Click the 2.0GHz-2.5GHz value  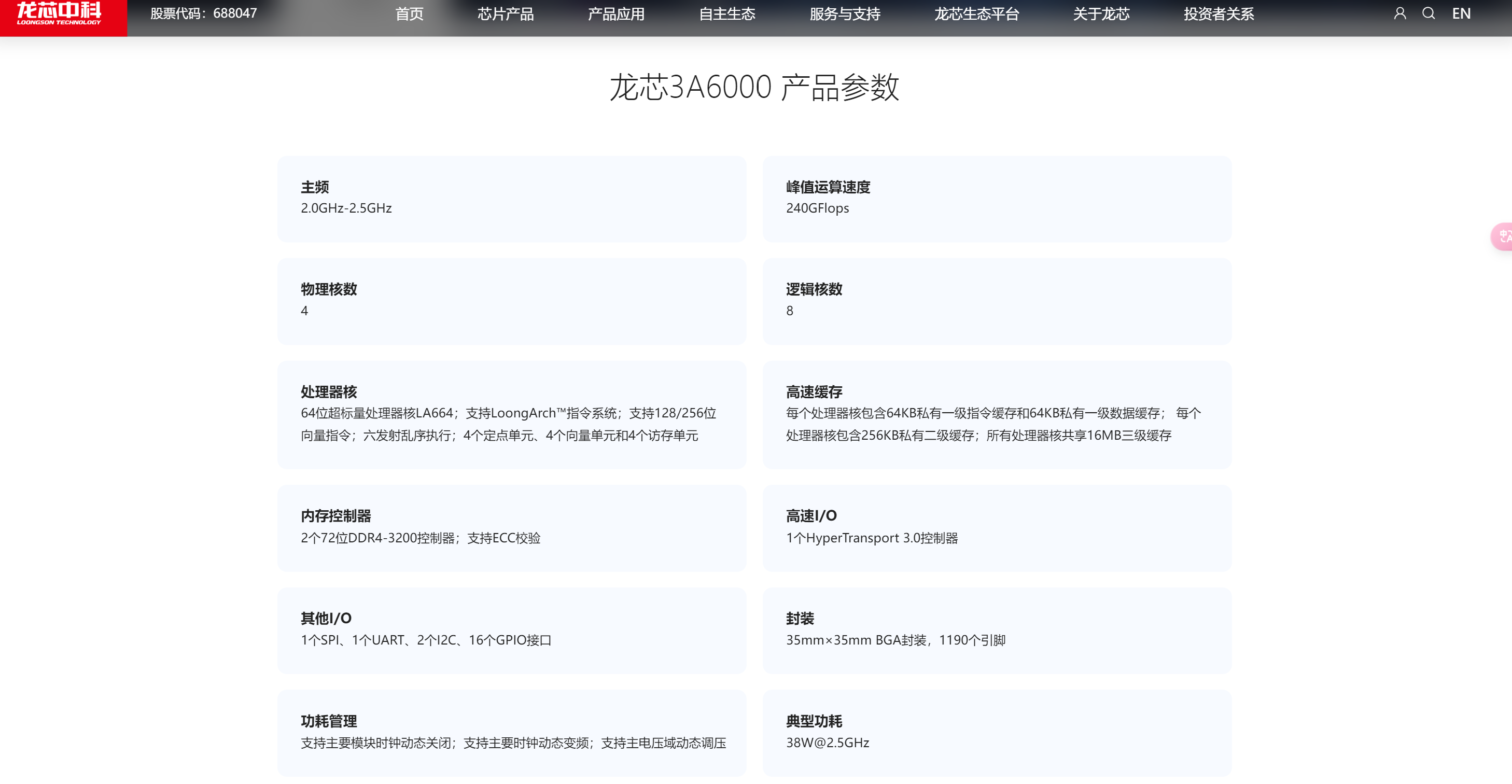[x=346, y=208]
